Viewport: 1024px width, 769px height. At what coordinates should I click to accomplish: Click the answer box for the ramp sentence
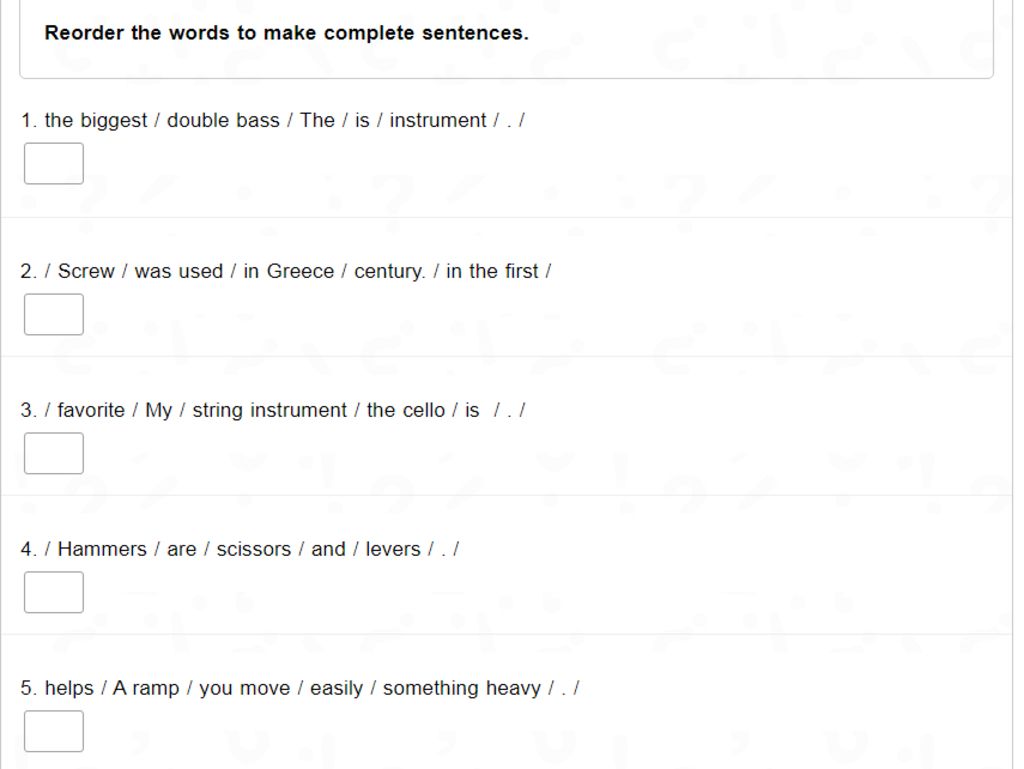click(54, 731)
